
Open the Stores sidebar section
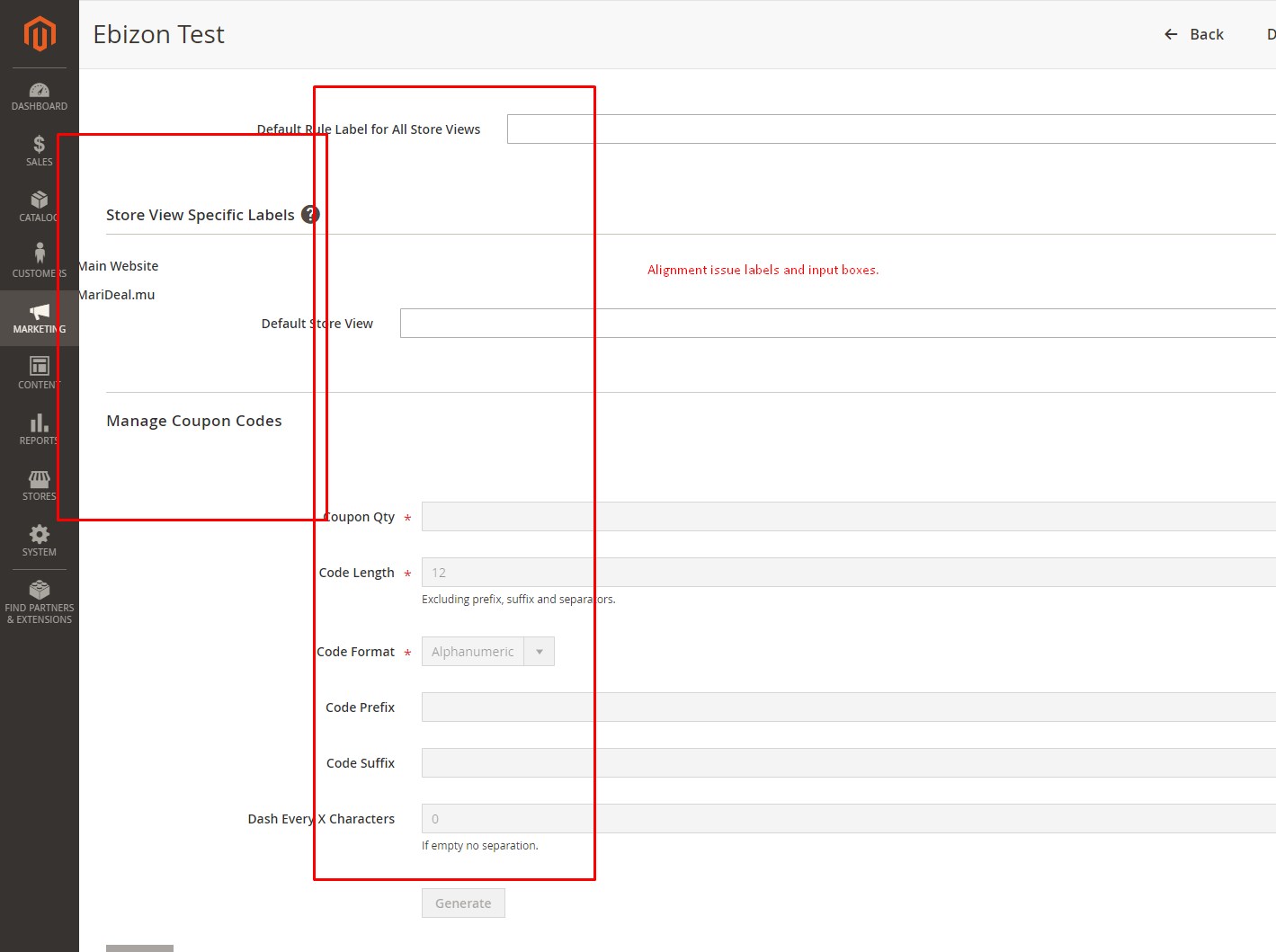[x=39, y=485]
